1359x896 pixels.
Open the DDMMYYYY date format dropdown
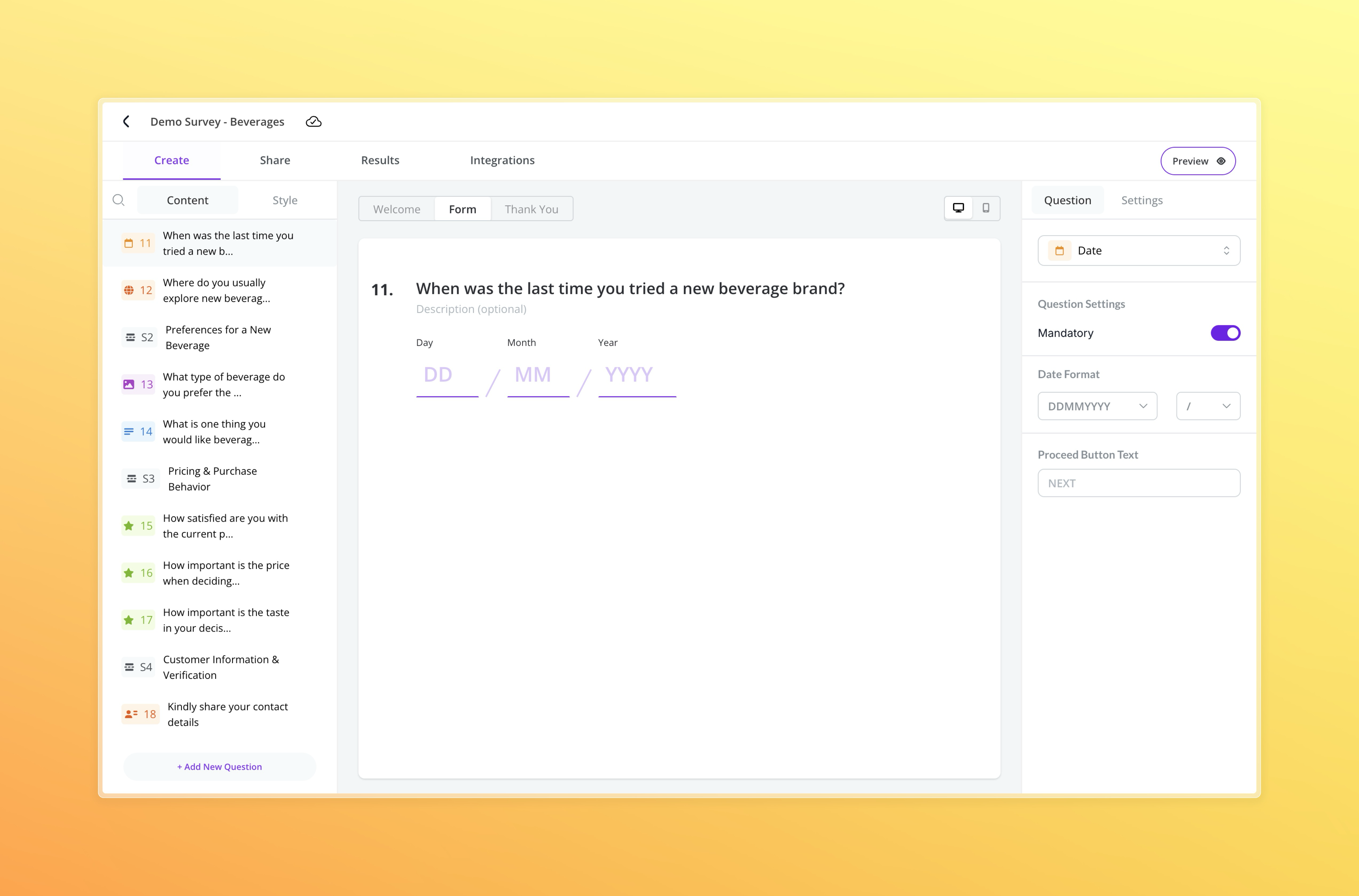point(1097,406)
